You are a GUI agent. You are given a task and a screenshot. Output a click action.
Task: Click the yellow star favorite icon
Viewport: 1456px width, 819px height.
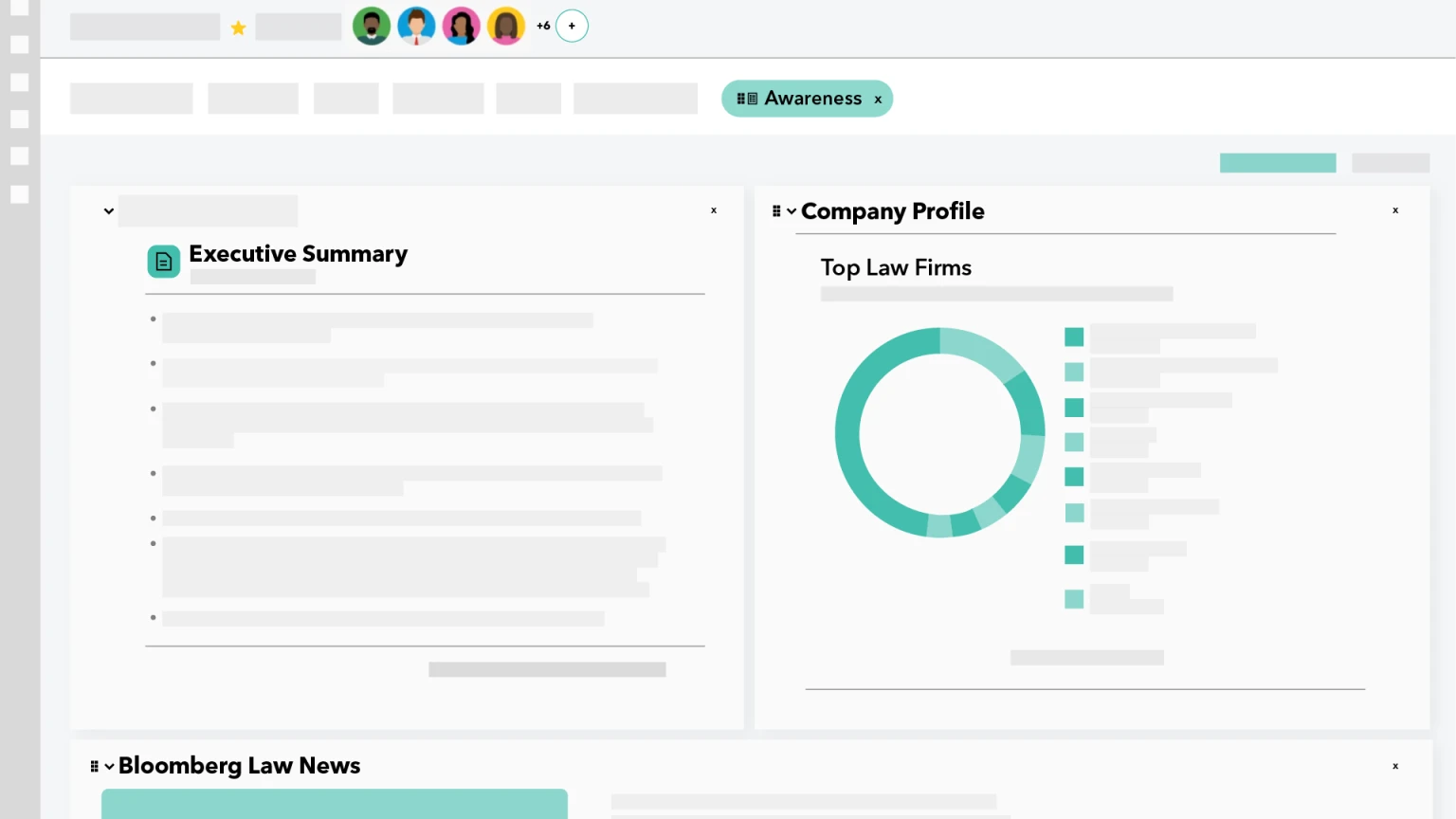coord(238,27)
